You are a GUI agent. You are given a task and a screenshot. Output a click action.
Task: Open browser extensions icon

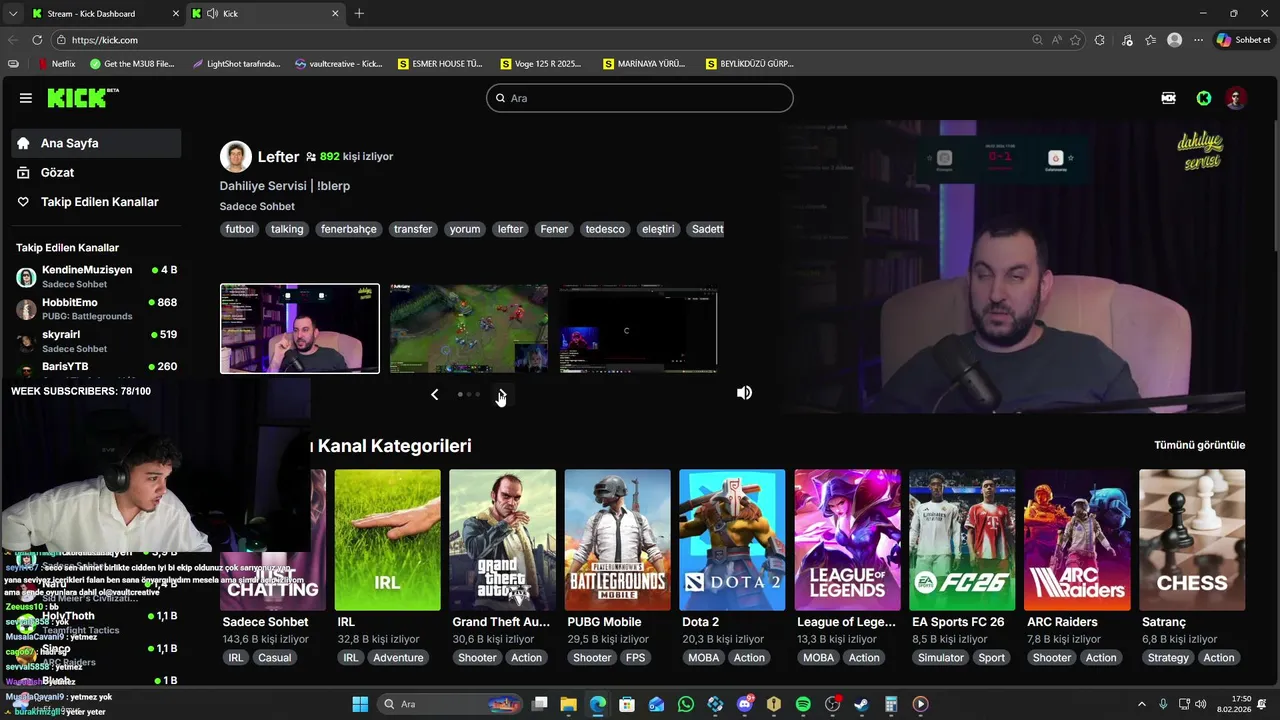(1100, 40)
